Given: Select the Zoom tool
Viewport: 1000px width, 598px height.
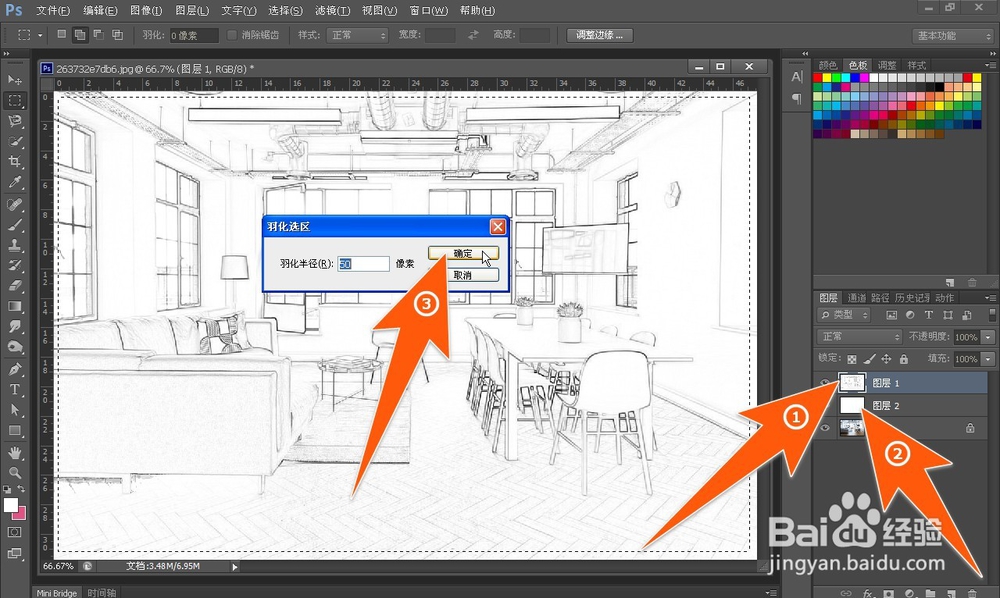Looking at the screenshot, I should 15,473.
